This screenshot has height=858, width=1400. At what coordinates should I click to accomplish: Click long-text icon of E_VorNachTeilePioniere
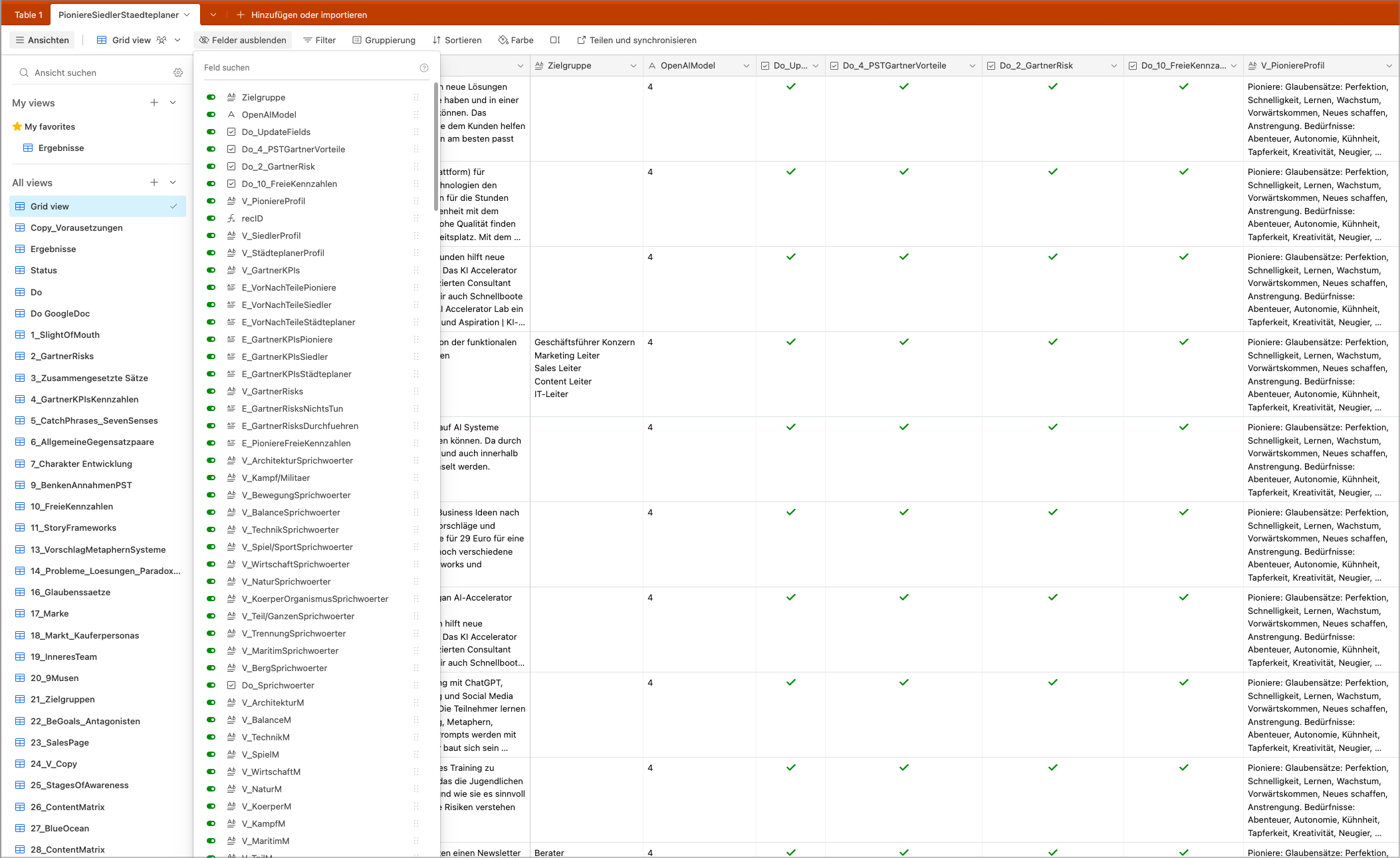pos(231,287)
